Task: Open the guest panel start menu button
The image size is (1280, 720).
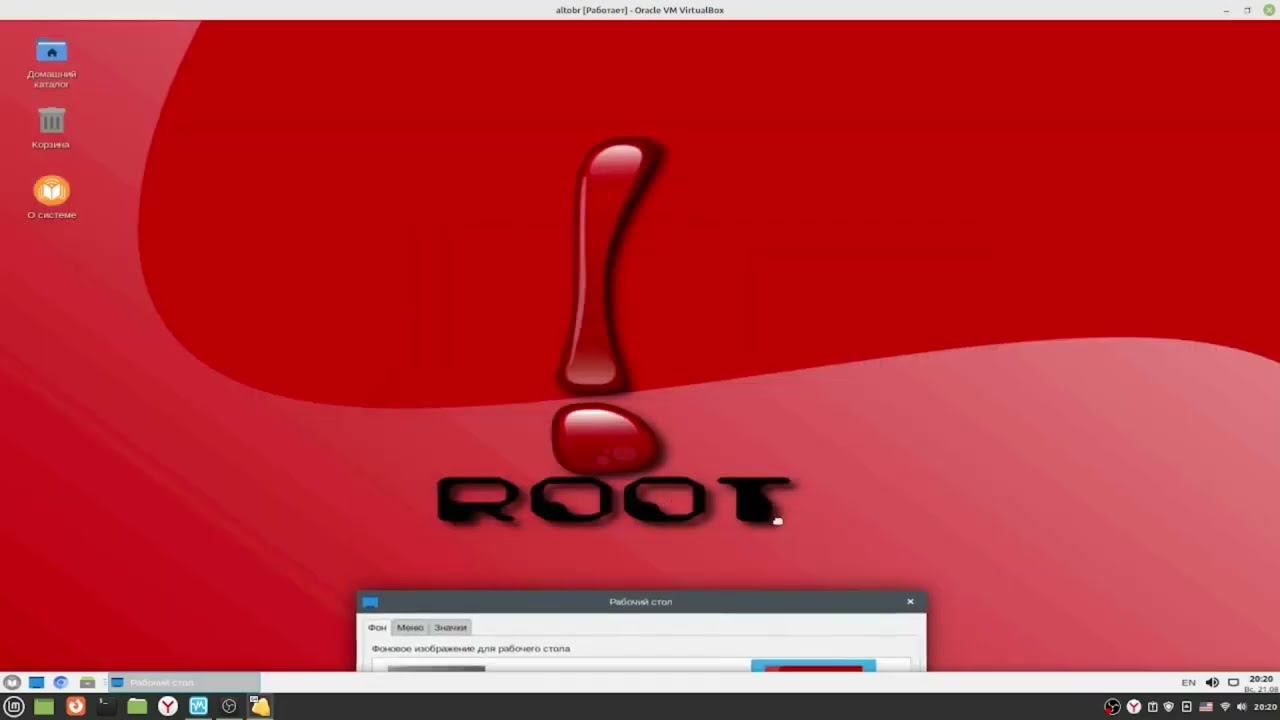Action: pos(12,683)
